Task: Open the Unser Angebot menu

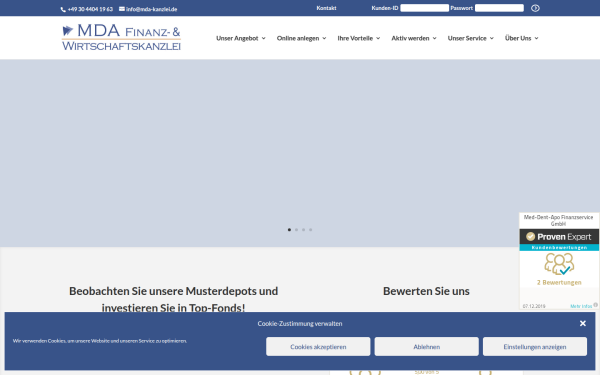Action: coord(241,38)
